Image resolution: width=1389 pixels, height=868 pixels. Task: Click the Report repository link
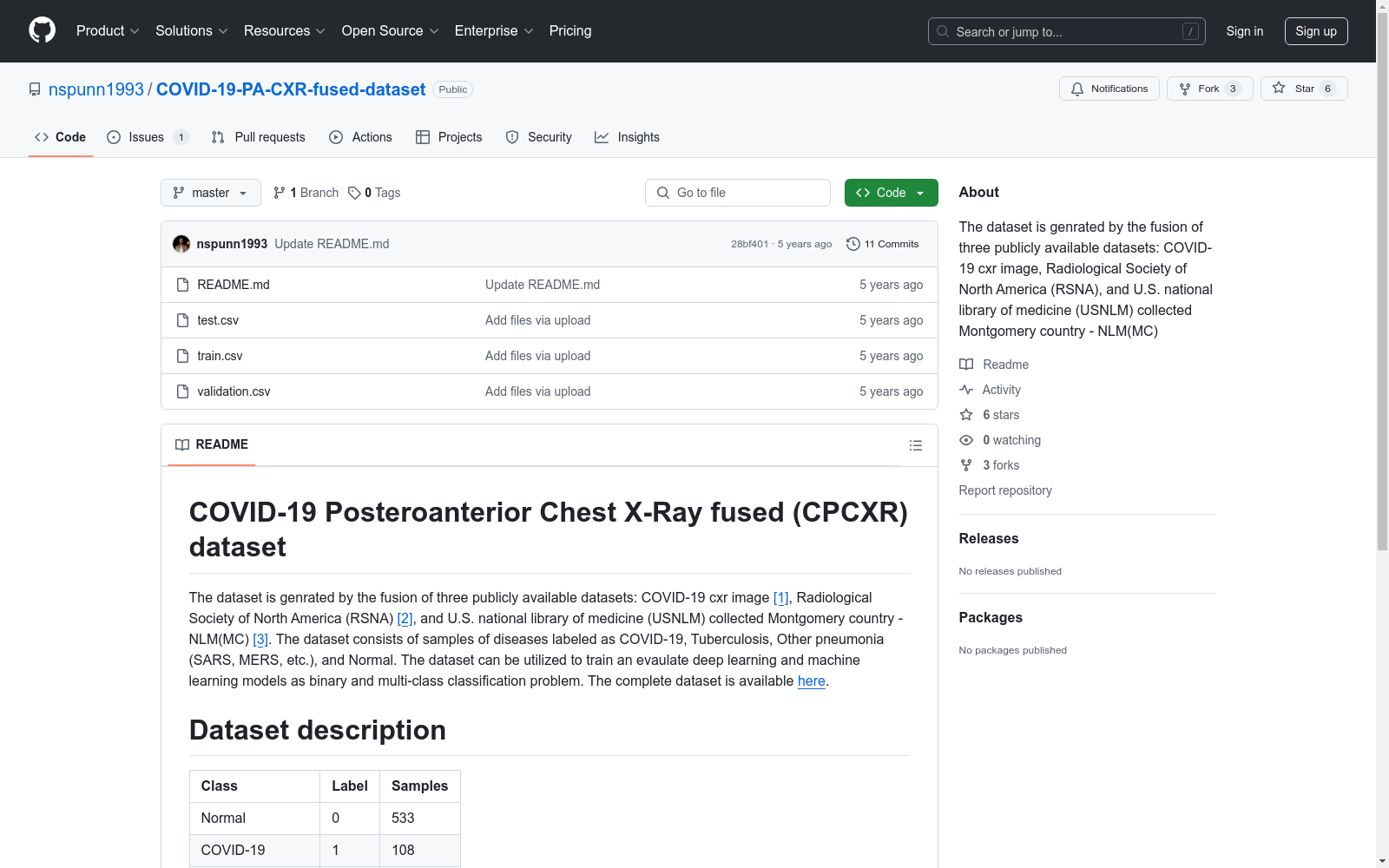coord(1005,490)
